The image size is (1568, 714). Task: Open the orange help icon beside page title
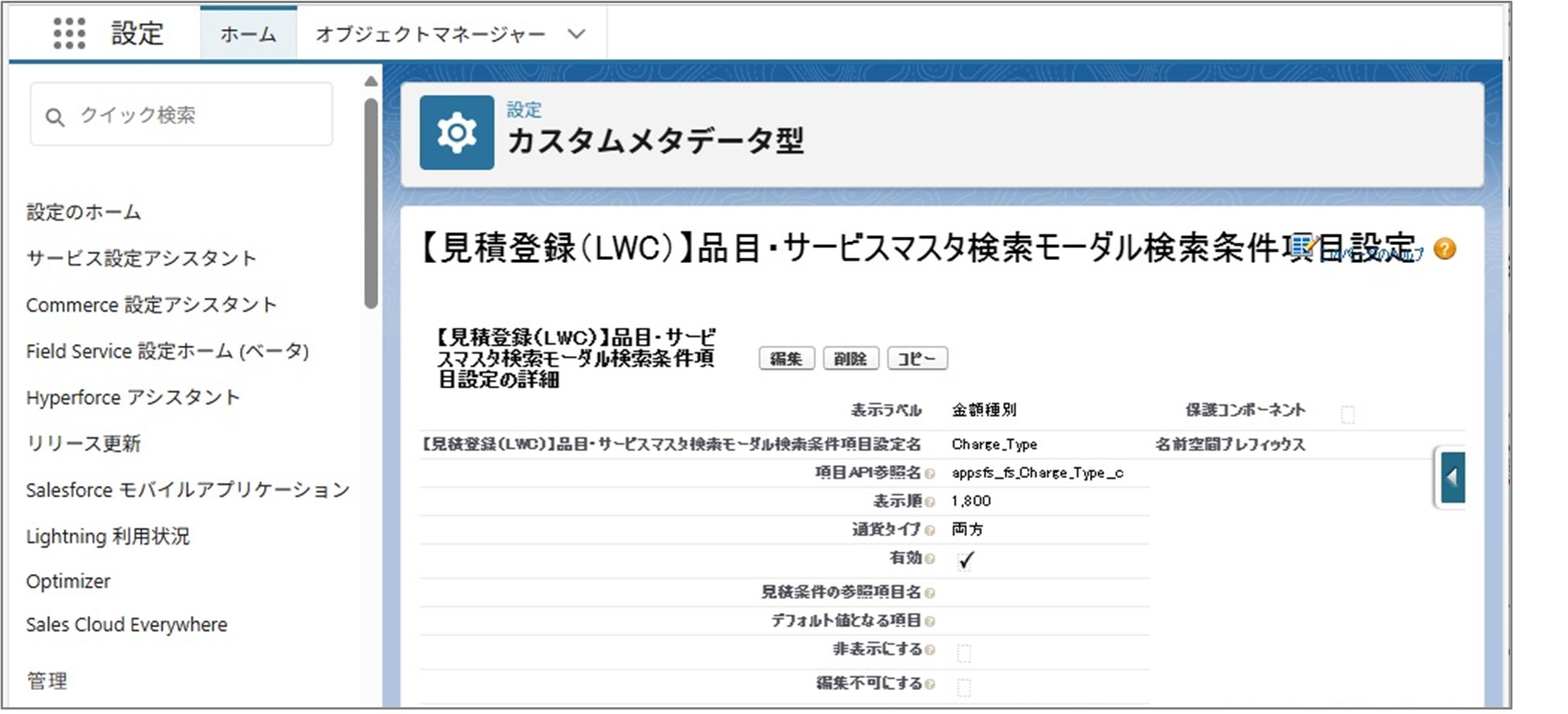pos(1445,249)
